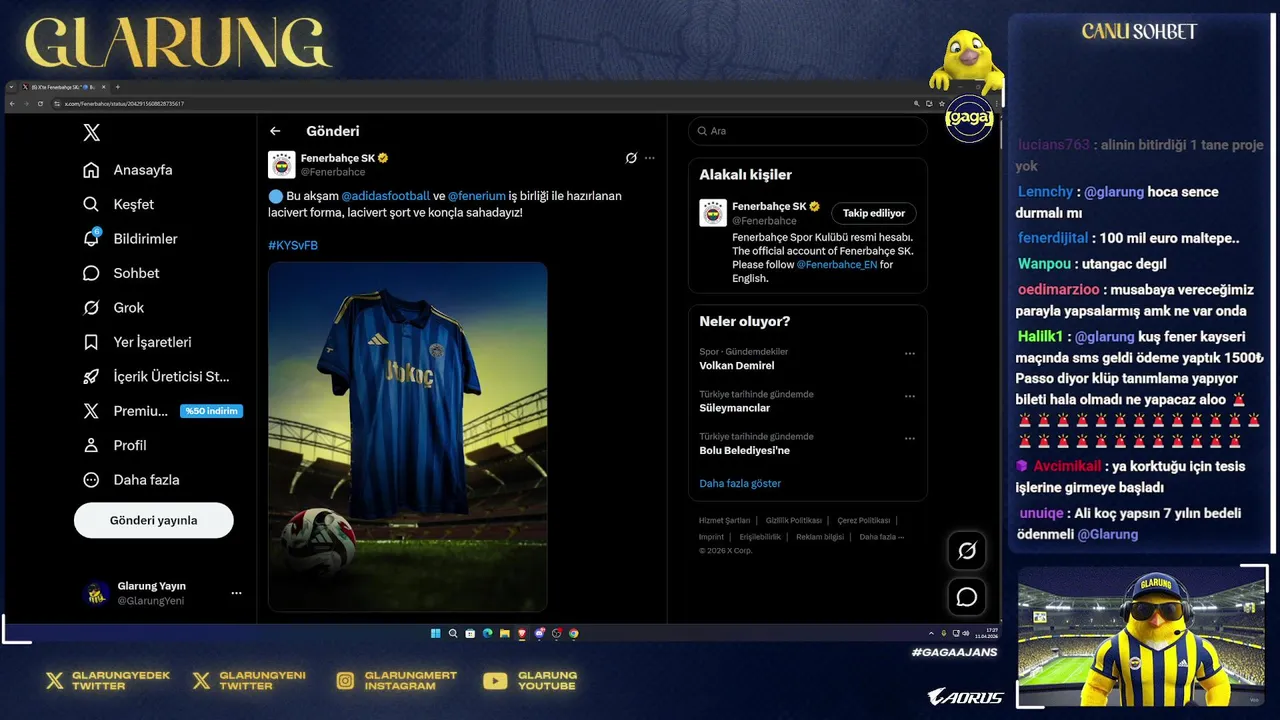
Task: Open more options for Bolu Belediyesi'ne trend
Action: 910,438
